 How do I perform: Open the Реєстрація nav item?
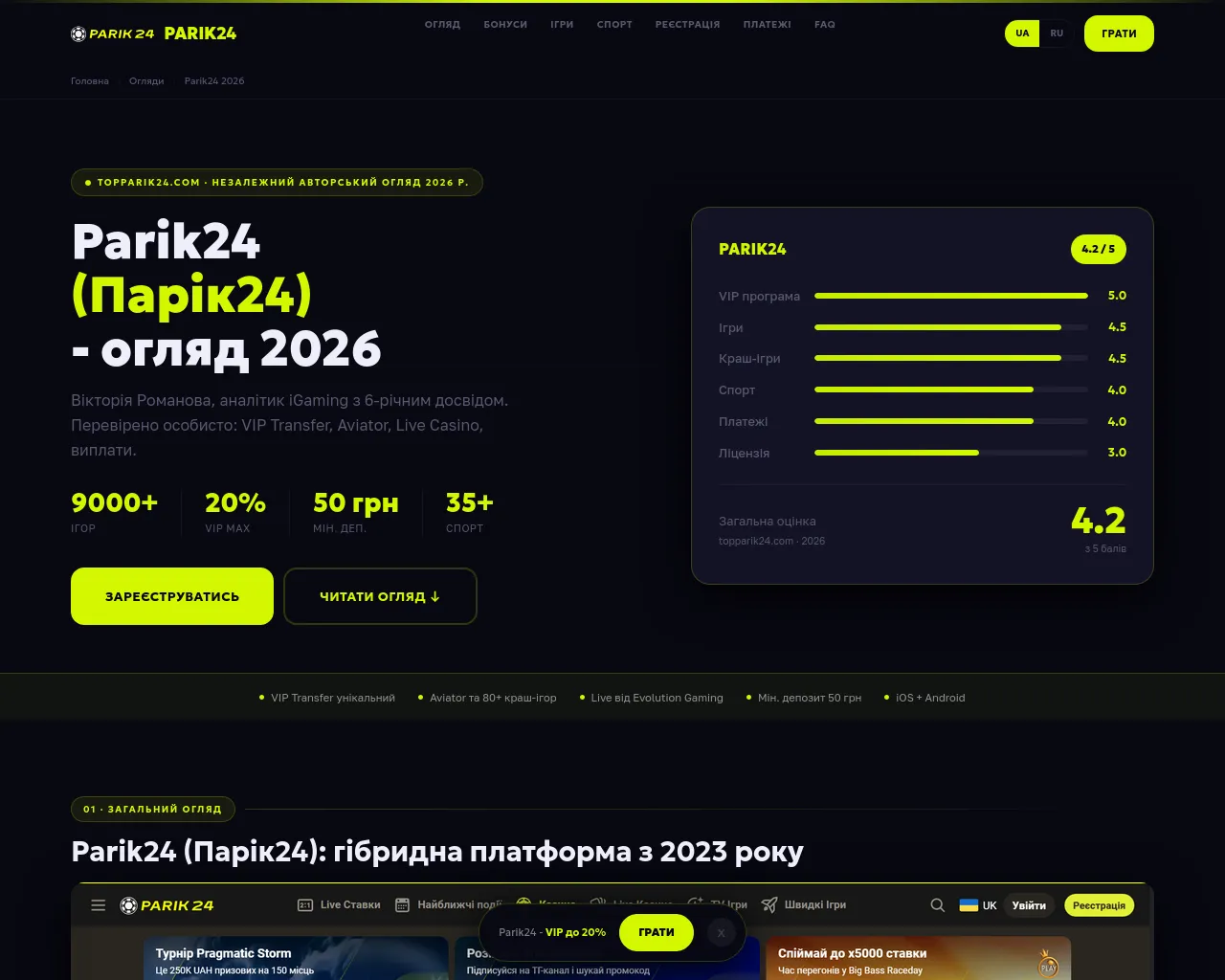(687, 25)
